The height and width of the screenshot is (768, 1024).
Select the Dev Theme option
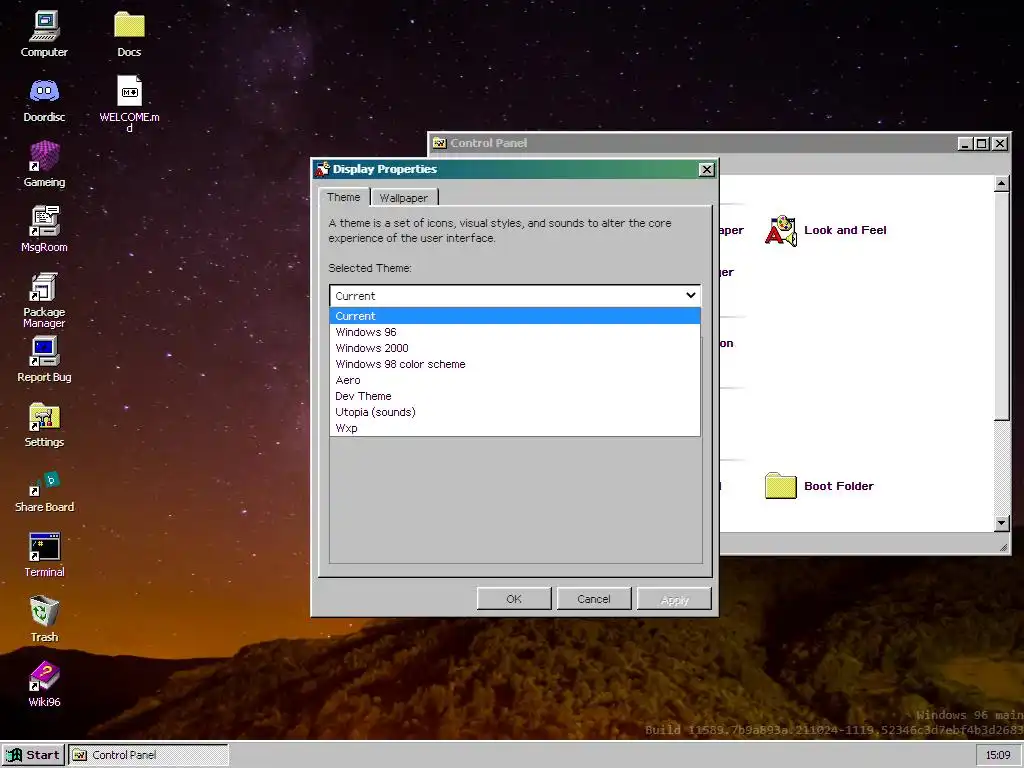point(515,396)
